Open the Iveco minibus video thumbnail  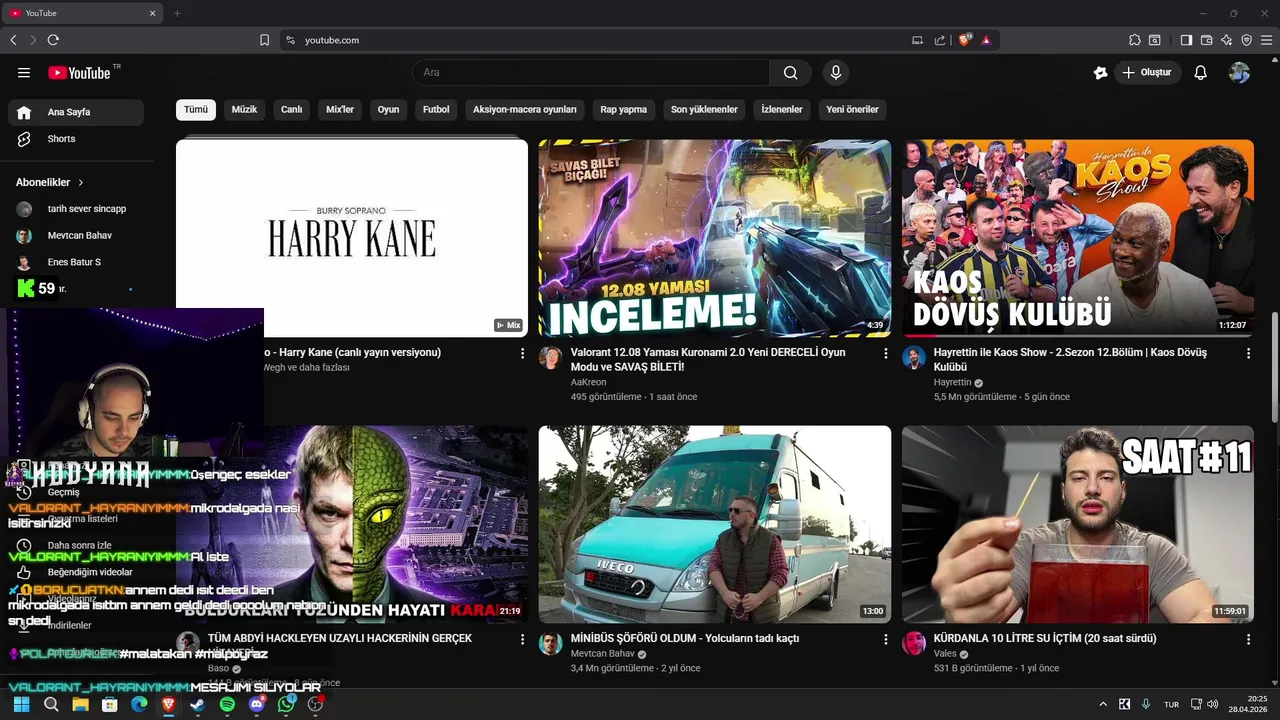click(715, 525)
